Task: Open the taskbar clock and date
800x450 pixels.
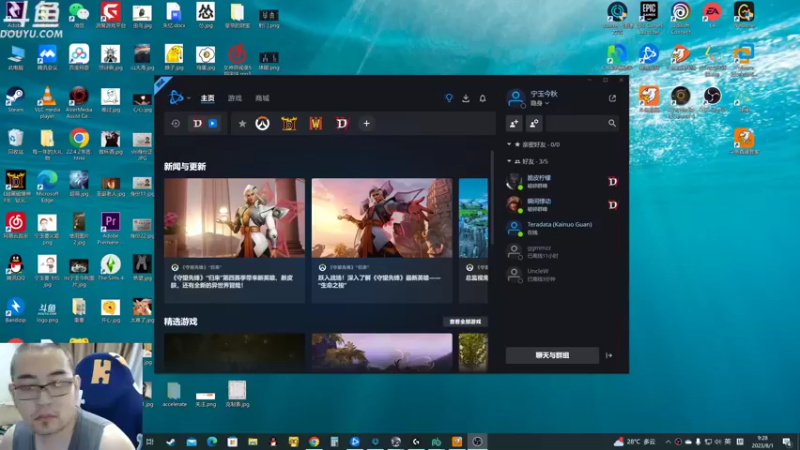Action: [762, 442]
